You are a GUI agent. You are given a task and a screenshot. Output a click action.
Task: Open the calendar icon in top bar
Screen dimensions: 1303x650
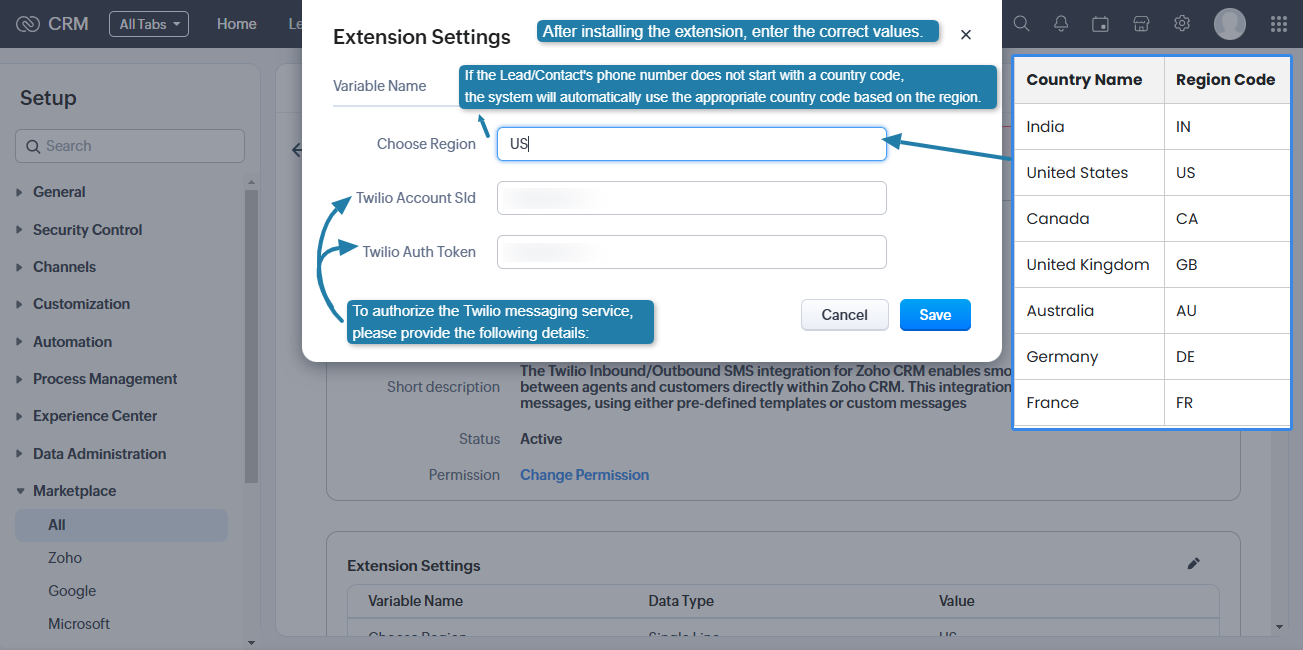click(1101, 23)
